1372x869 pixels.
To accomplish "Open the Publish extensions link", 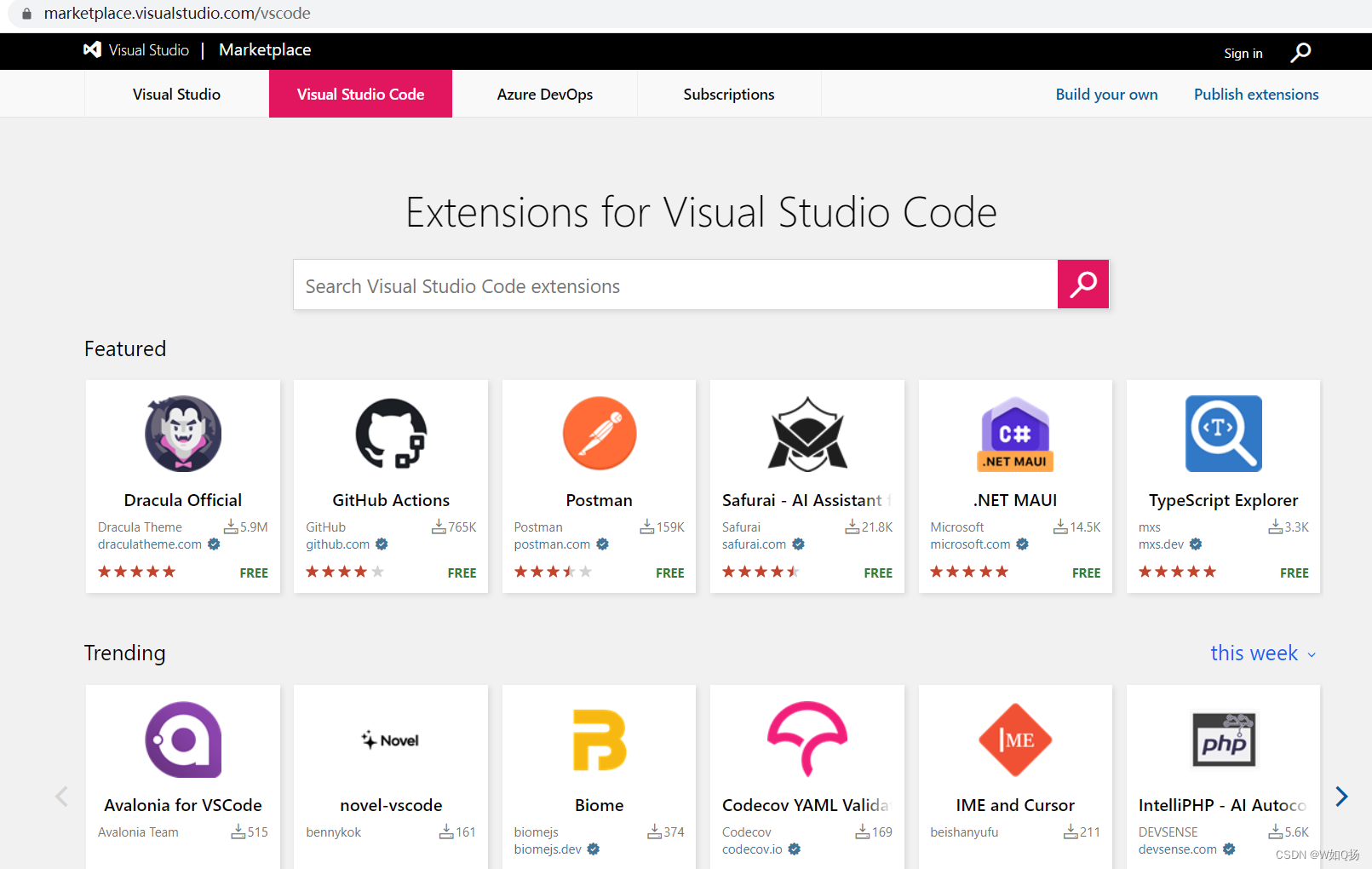I will (x=1255, y=94).
